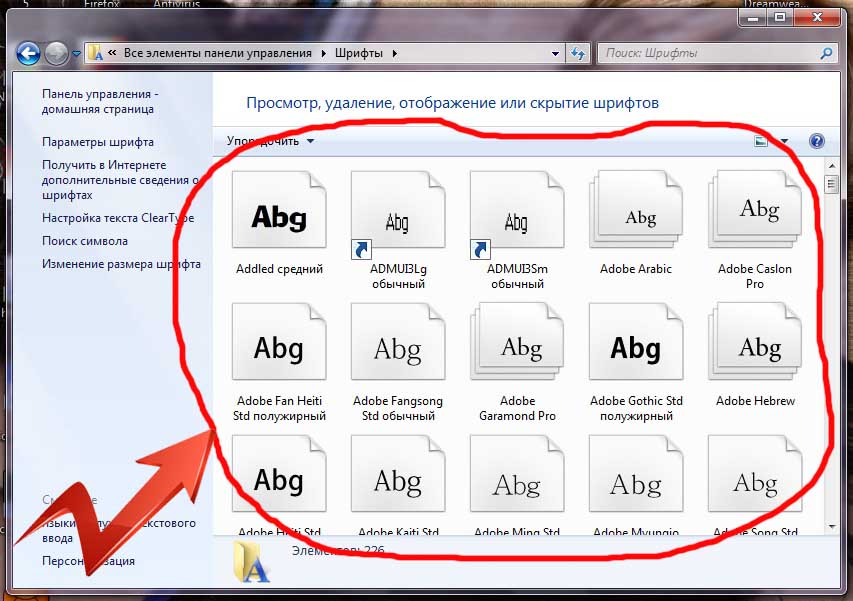853x601 pixels.
Task: Expand the Все элементы панели управления breadcrumb arrow
Action: click(x=323, y=53)
